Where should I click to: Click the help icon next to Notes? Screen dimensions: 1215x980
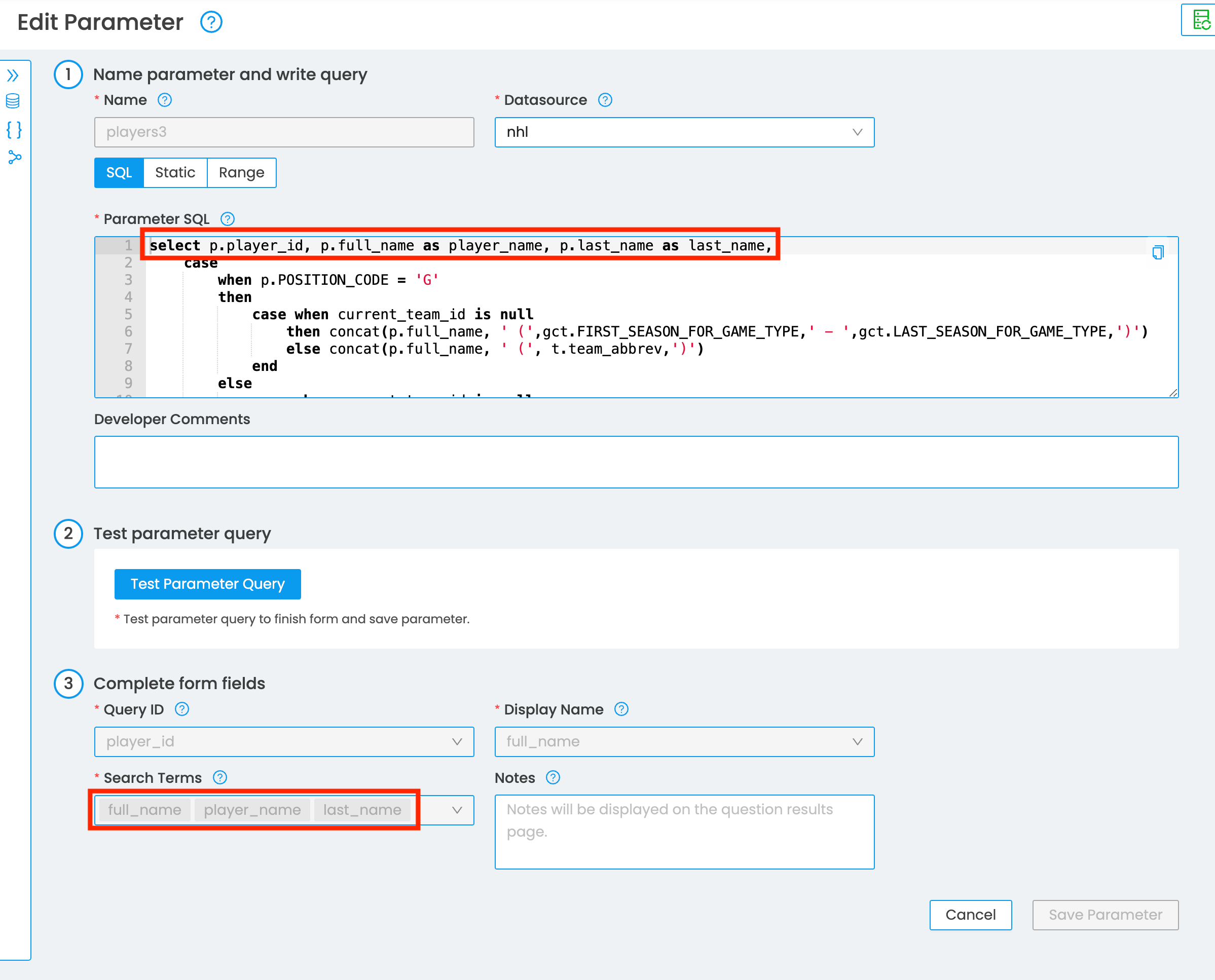coord(553,777)
